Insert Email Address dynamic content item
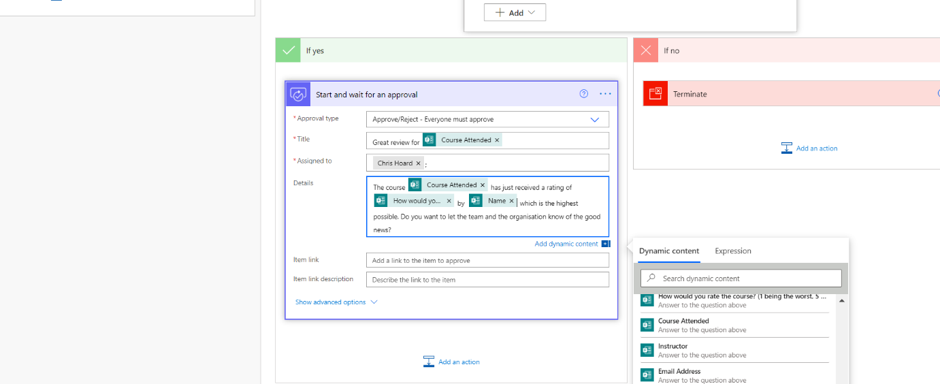This screenshot has height=384, width=940. [x=734, y=374]
